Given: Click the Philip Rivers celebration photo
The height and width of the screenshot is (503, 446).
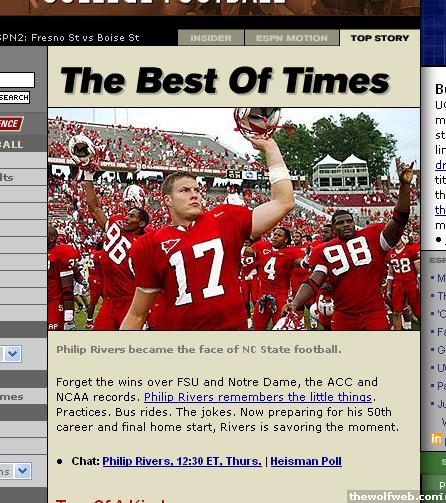Looking at the screenshot, I should pos(234,219).
